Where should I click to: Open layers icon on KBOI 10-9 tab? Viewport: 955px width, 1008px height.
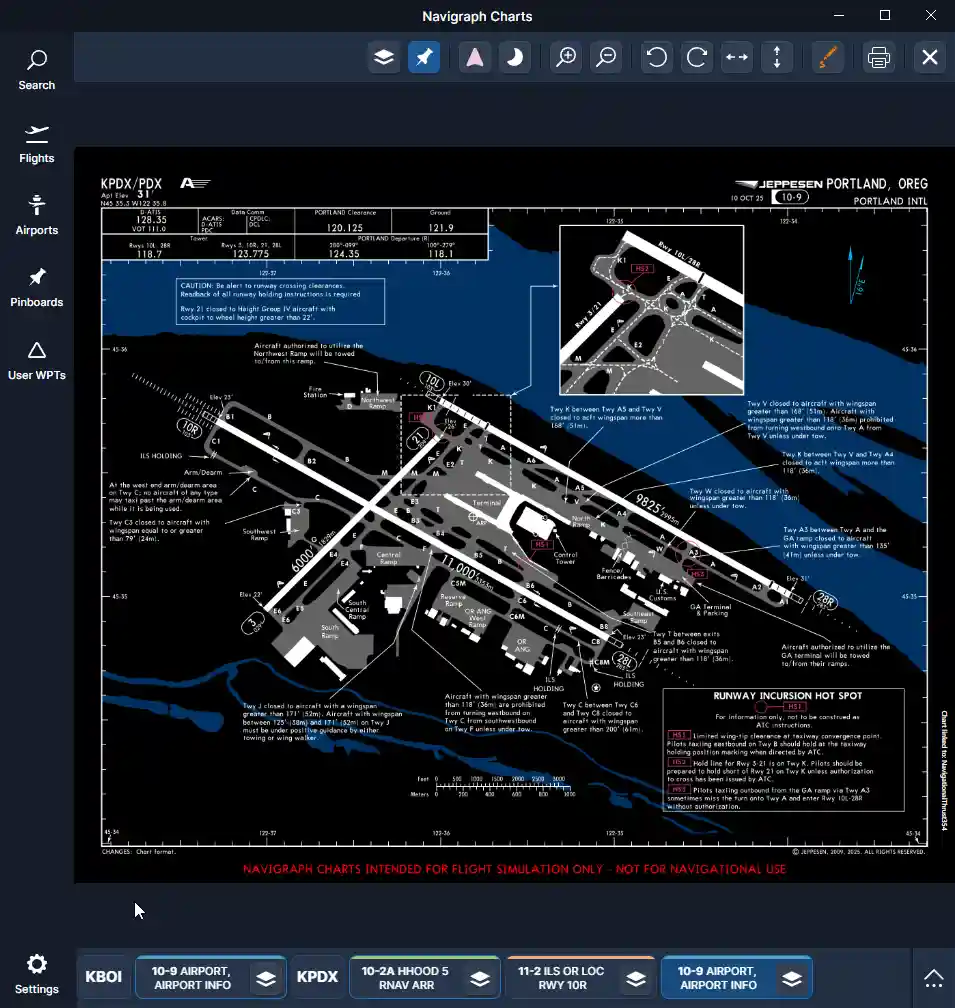[266, 978]
